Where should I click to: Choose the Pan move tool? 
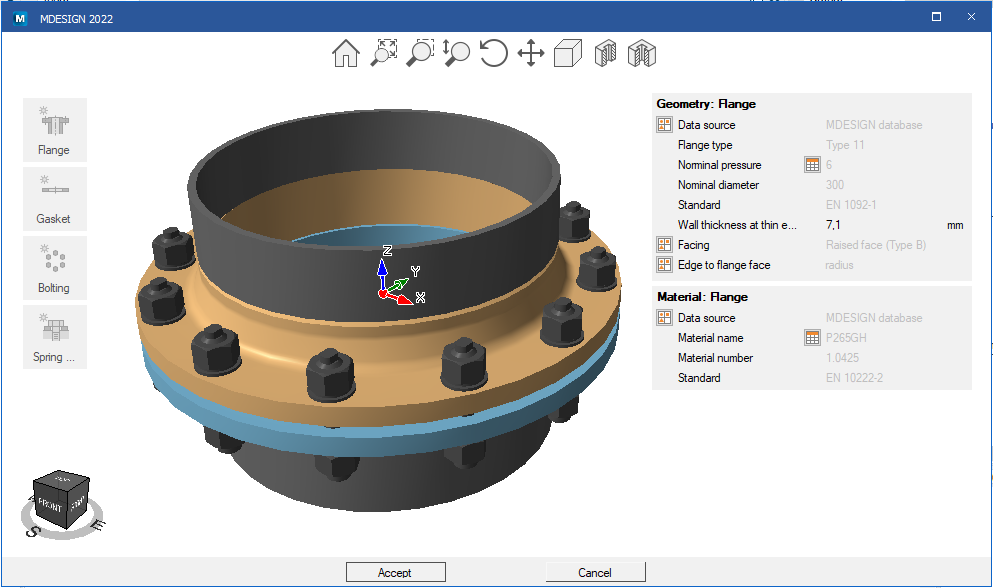531,53
